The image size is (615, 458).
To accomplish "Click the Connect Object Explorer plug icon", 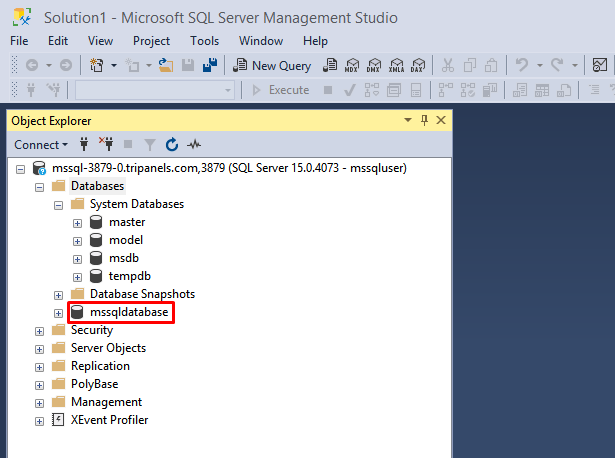I will [84, 144].
